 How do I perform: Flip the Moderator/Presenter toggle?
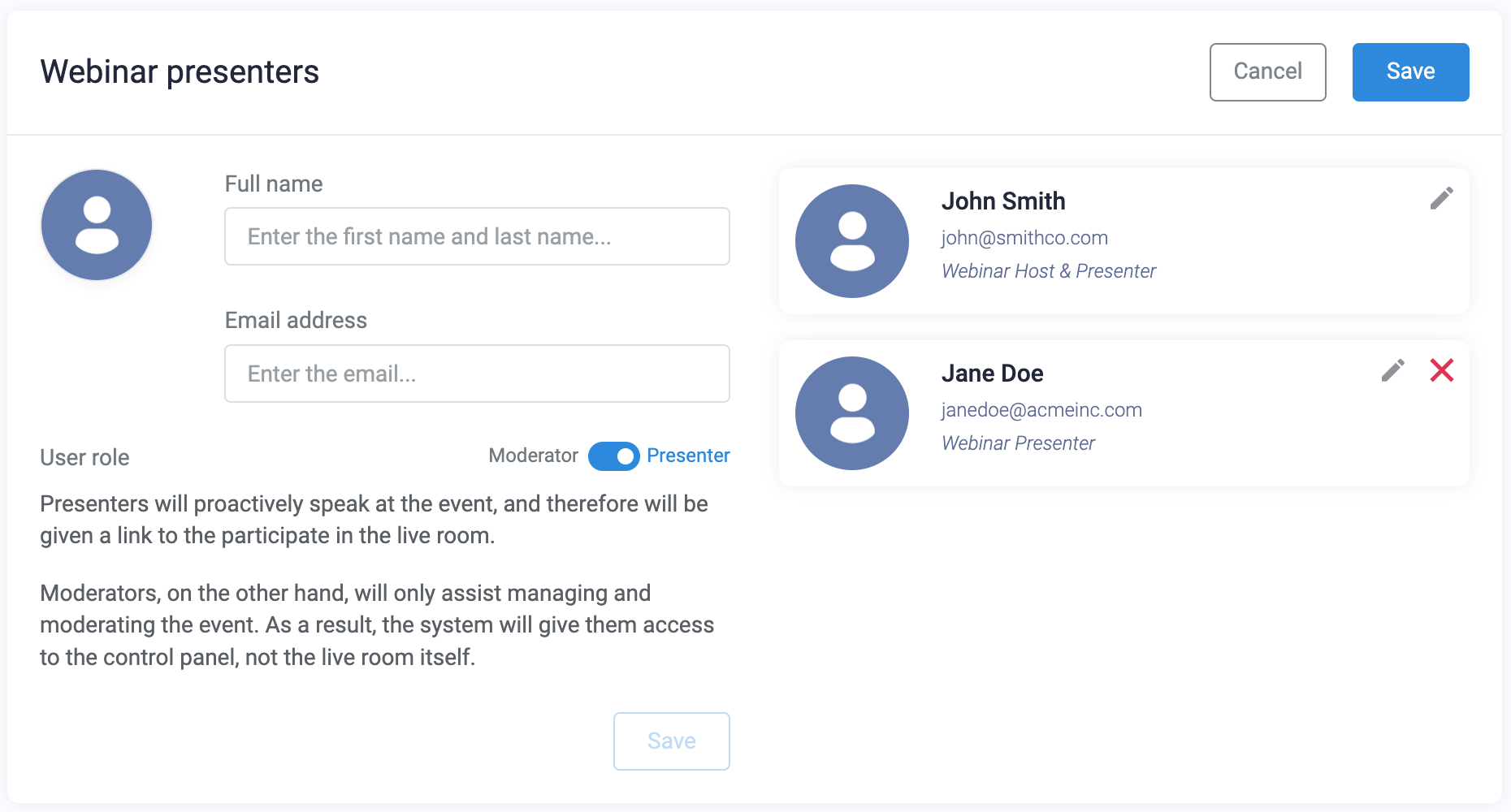pos(613,456)
